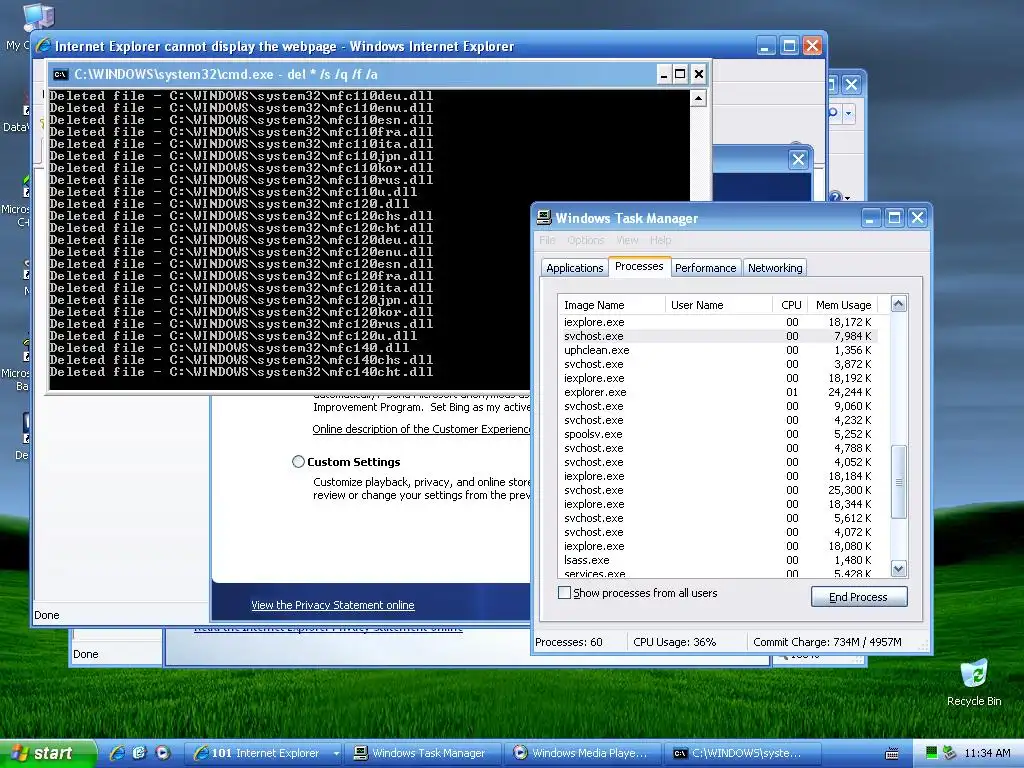Click the CPU Usage: 36% status entry
The height and width of the screenshot is (768, 1024).
675,642
